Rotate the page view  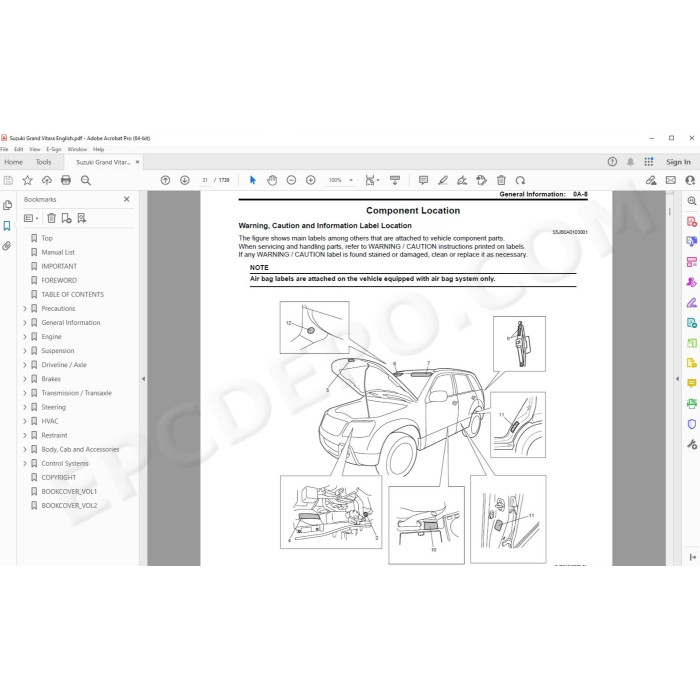[520, 180]
